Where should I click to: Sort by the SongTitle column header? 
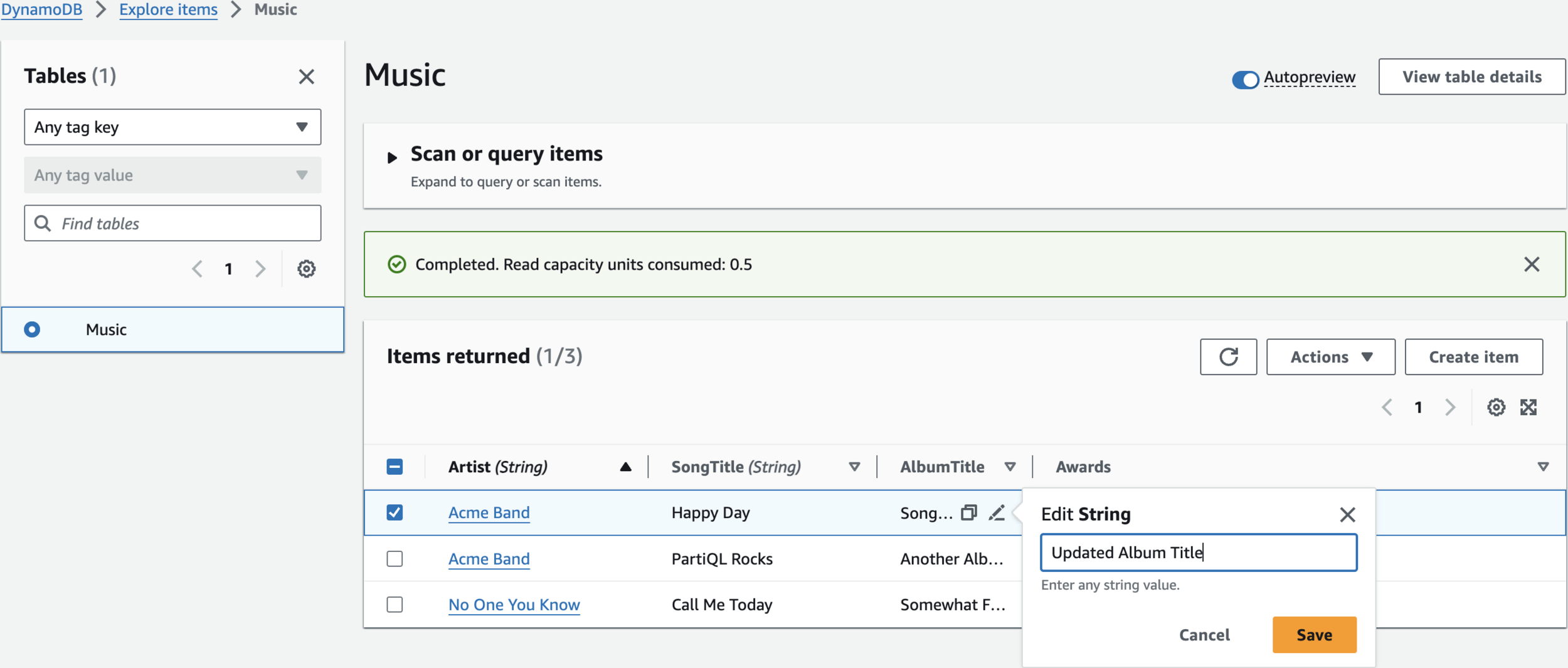coord(736,467)
